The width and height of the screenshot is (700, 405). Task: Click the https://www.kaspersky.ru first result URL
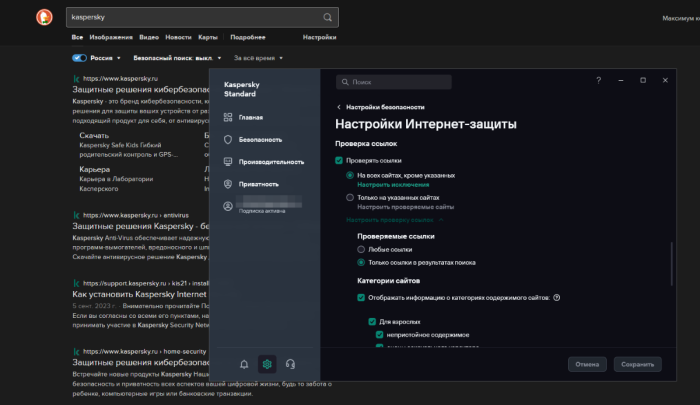pos(121,79)
